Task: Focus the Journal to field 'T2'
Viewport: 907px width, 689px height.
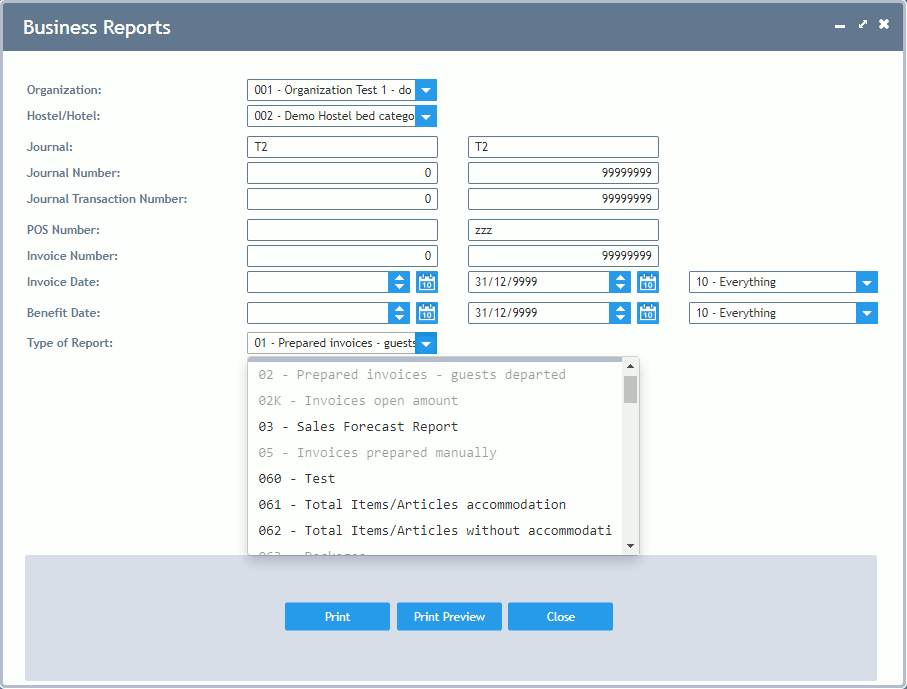Action: (563, 147)
